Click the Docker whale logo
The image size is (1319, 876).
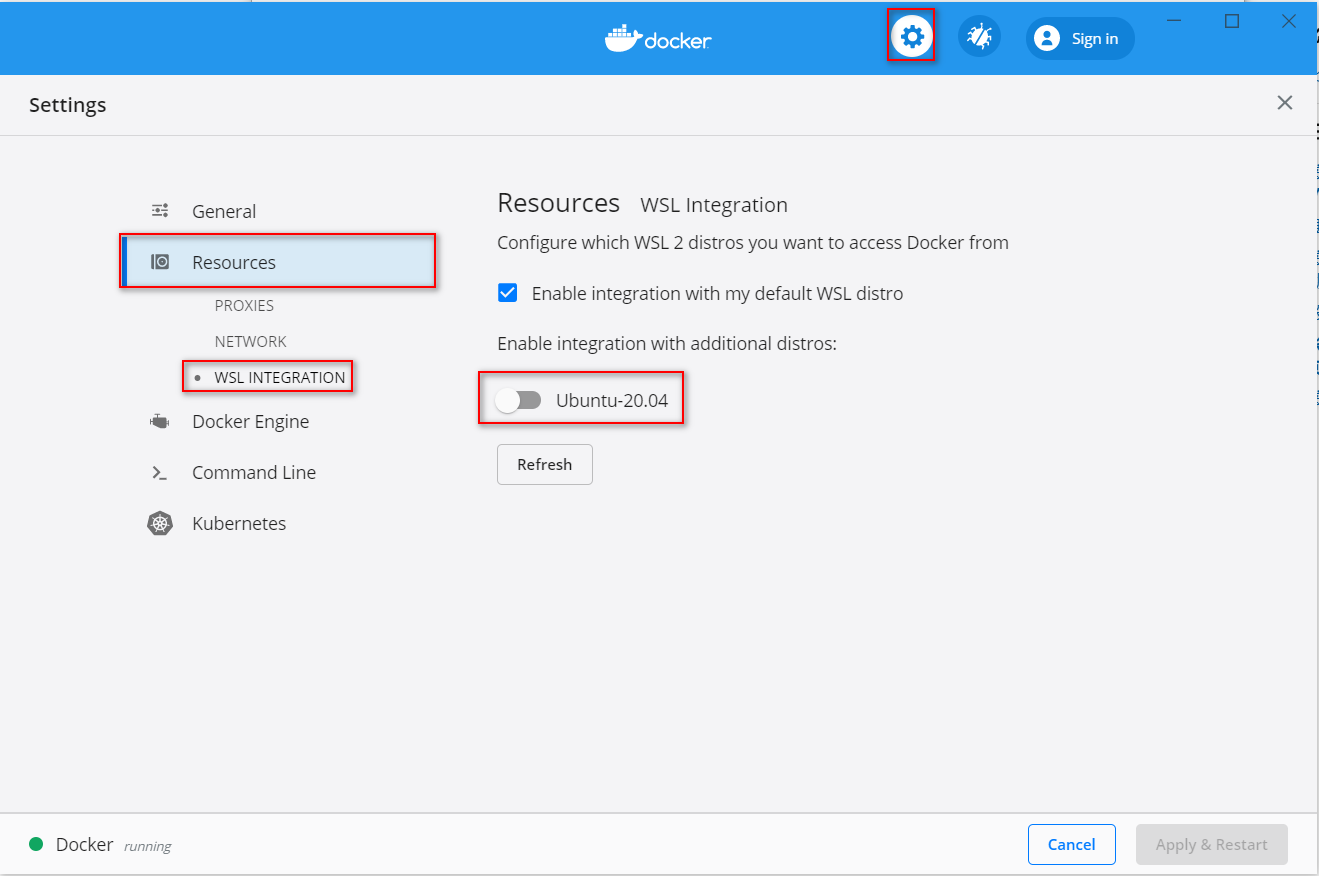coord(621,38)
